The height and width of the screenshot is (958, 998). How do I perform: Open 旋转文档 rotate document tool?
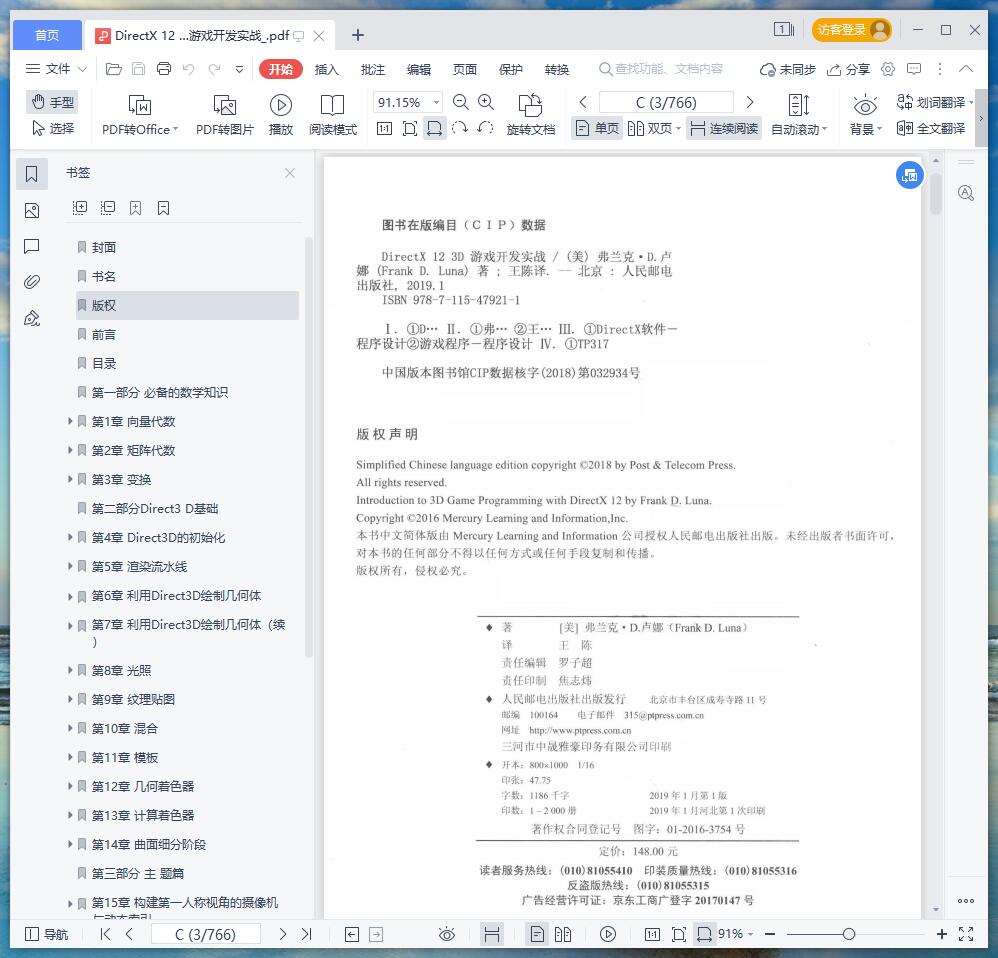pyautogui.click(x=531, y=115)
